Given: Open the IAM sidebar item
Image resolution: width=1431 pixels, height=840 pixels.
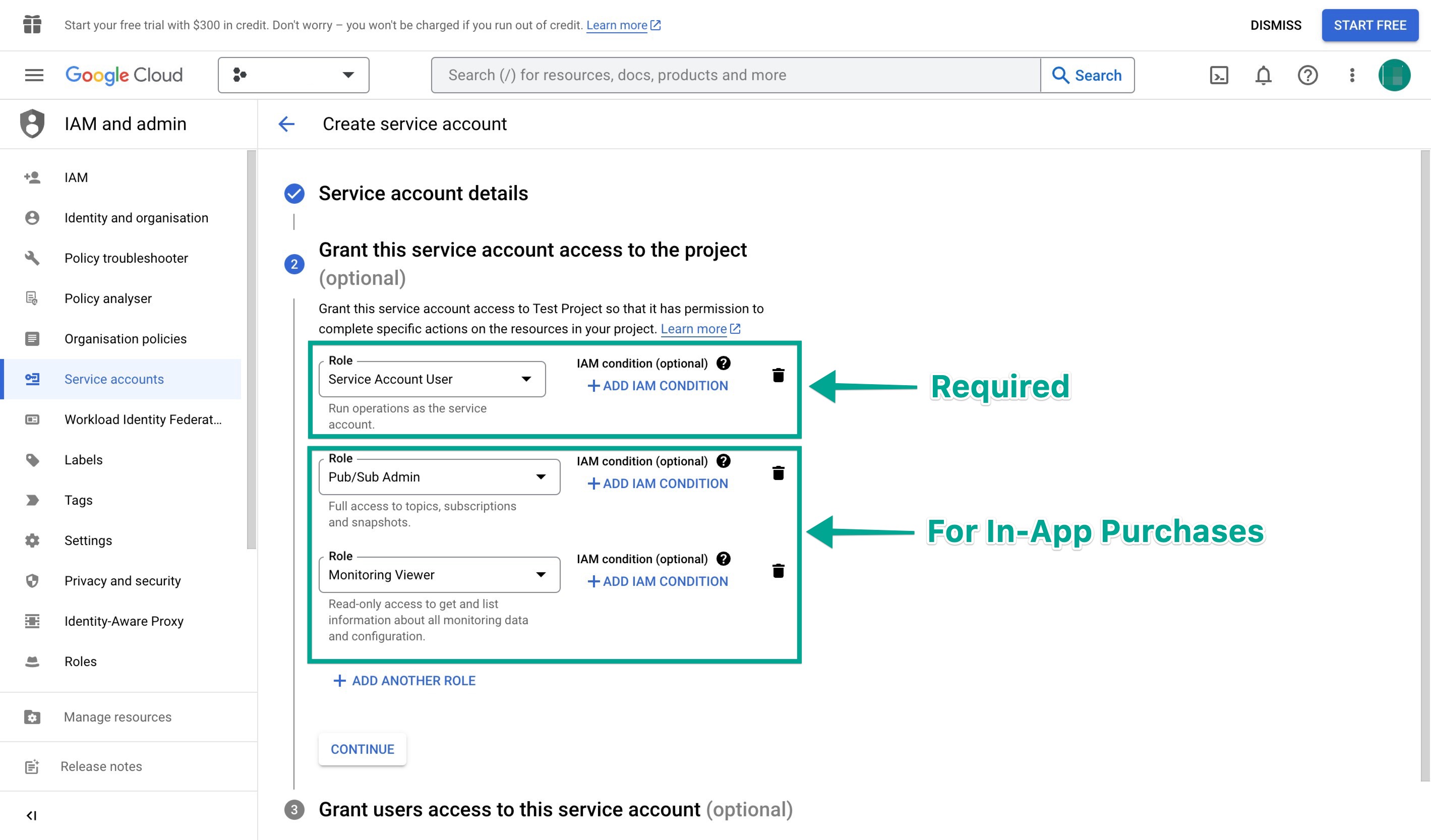Looking at the screenshot, I should pos(121,177).
